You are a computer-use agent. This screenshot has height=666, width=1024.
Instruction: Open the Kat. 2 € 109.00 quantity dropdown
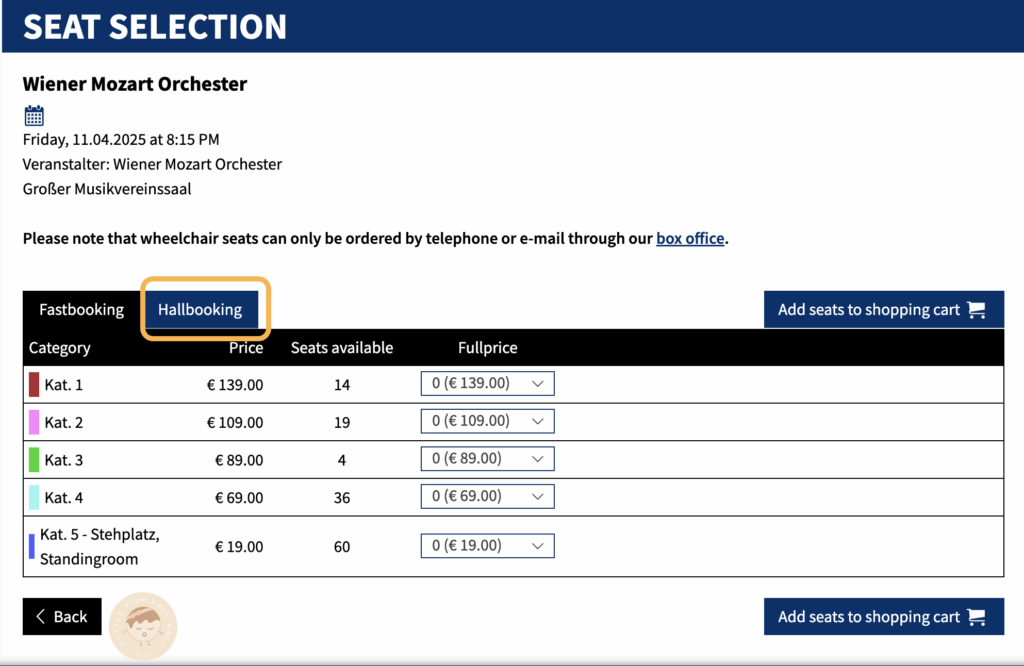coord(487,421)
